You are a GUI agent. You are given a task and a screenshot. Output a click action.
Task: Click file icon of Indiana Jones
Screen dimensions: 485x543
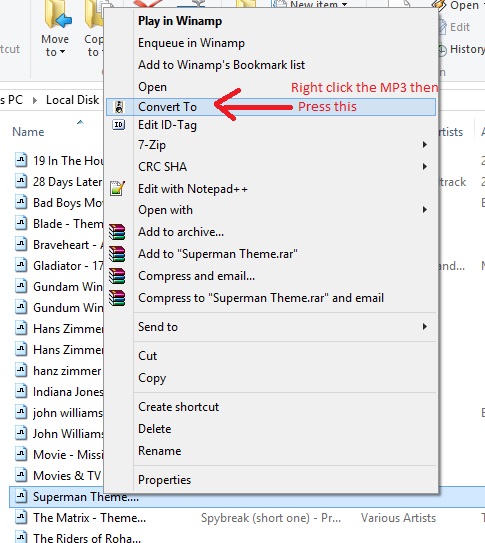[21, 392]
